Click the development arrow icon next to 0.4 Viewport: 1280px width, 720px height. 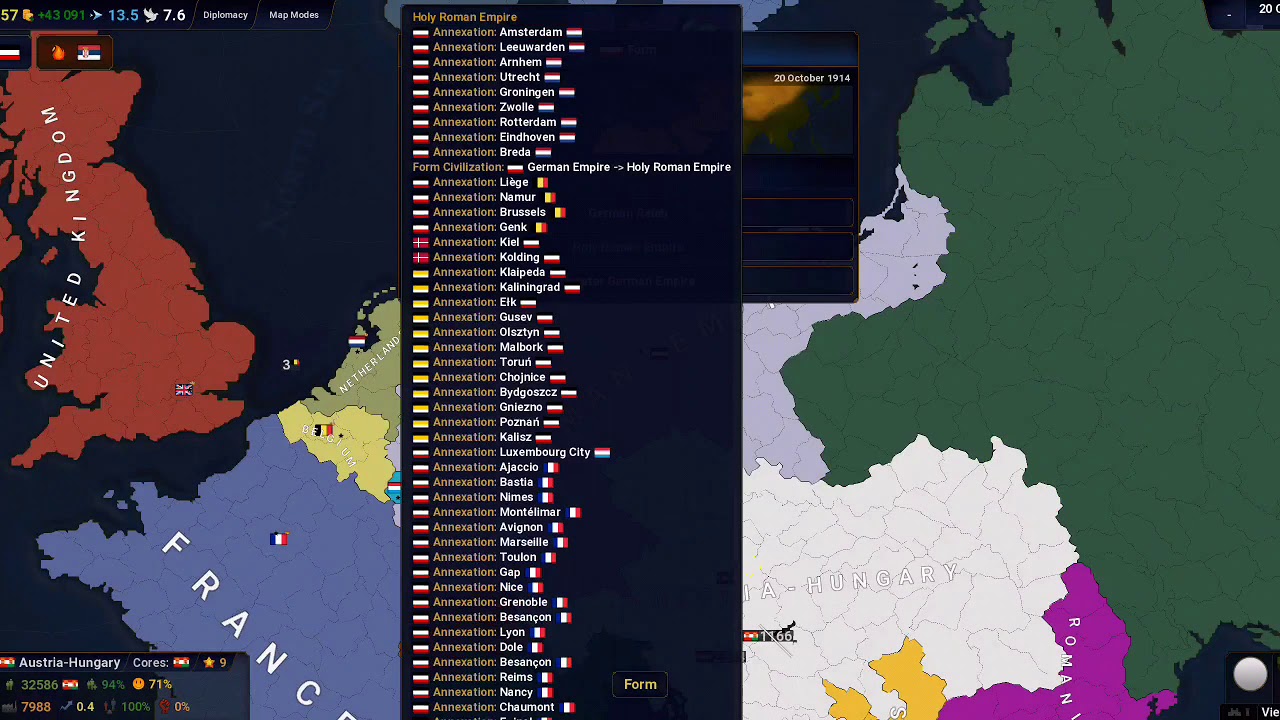pos(67,707)
